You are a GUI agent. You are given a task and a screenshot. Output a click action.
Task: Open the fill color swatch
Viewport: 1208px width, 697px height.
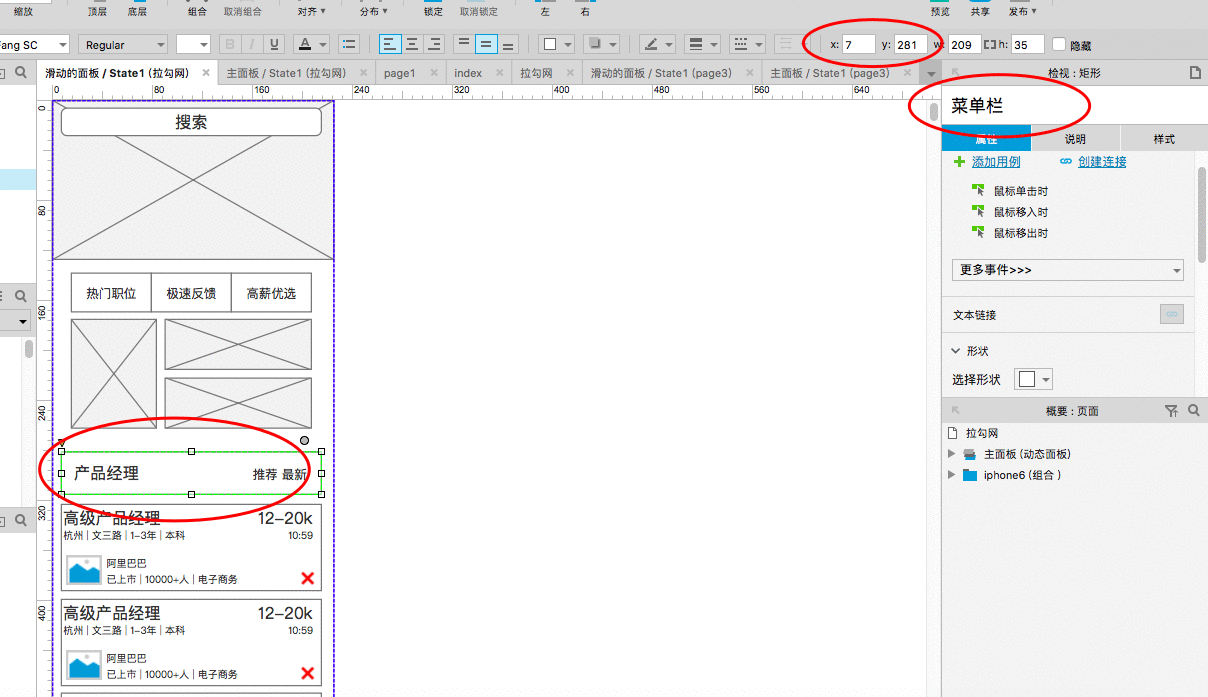click(556, 44)
